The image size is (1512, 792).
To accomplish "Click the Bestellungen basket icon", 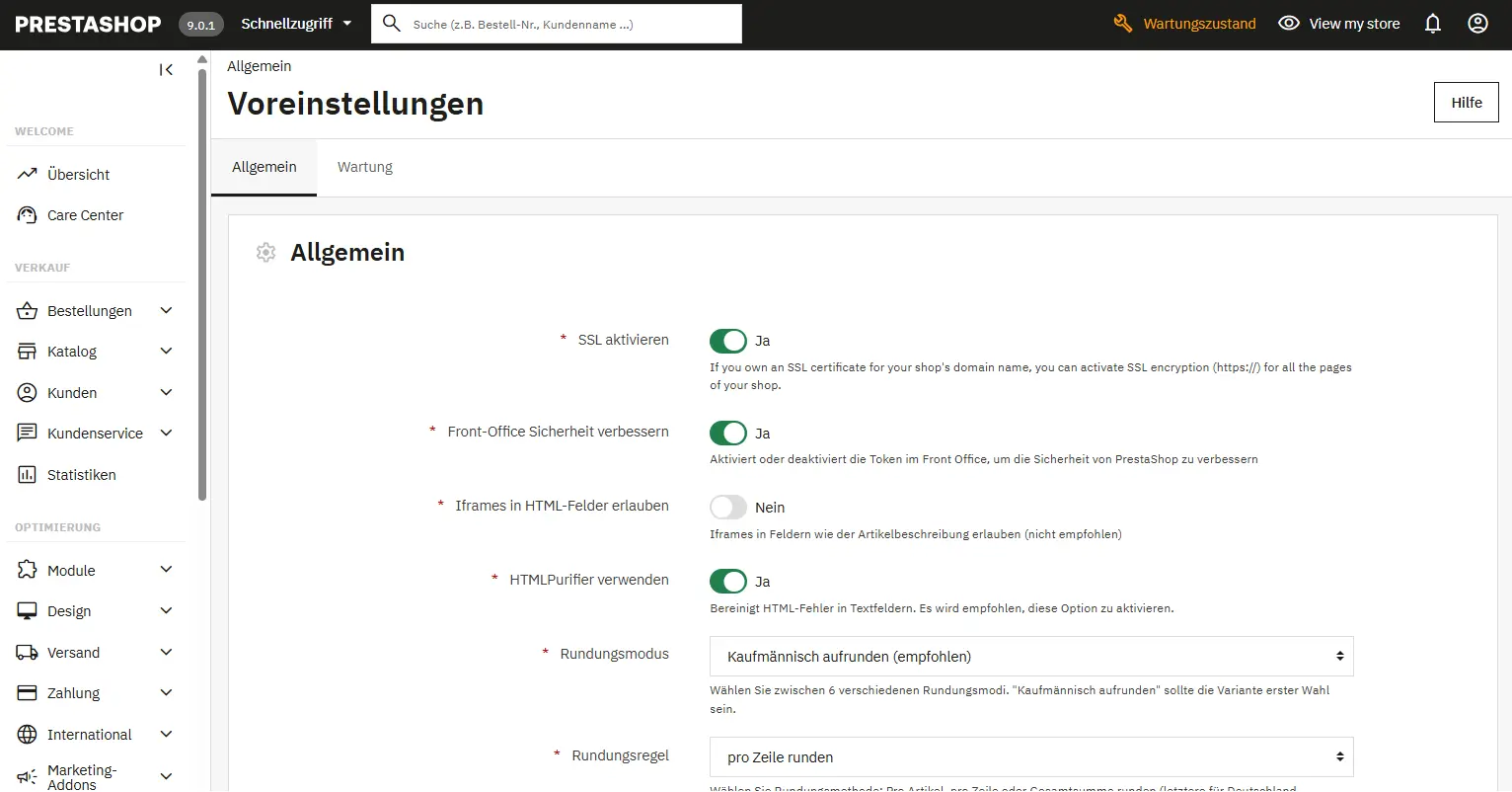I will point(27,311).
